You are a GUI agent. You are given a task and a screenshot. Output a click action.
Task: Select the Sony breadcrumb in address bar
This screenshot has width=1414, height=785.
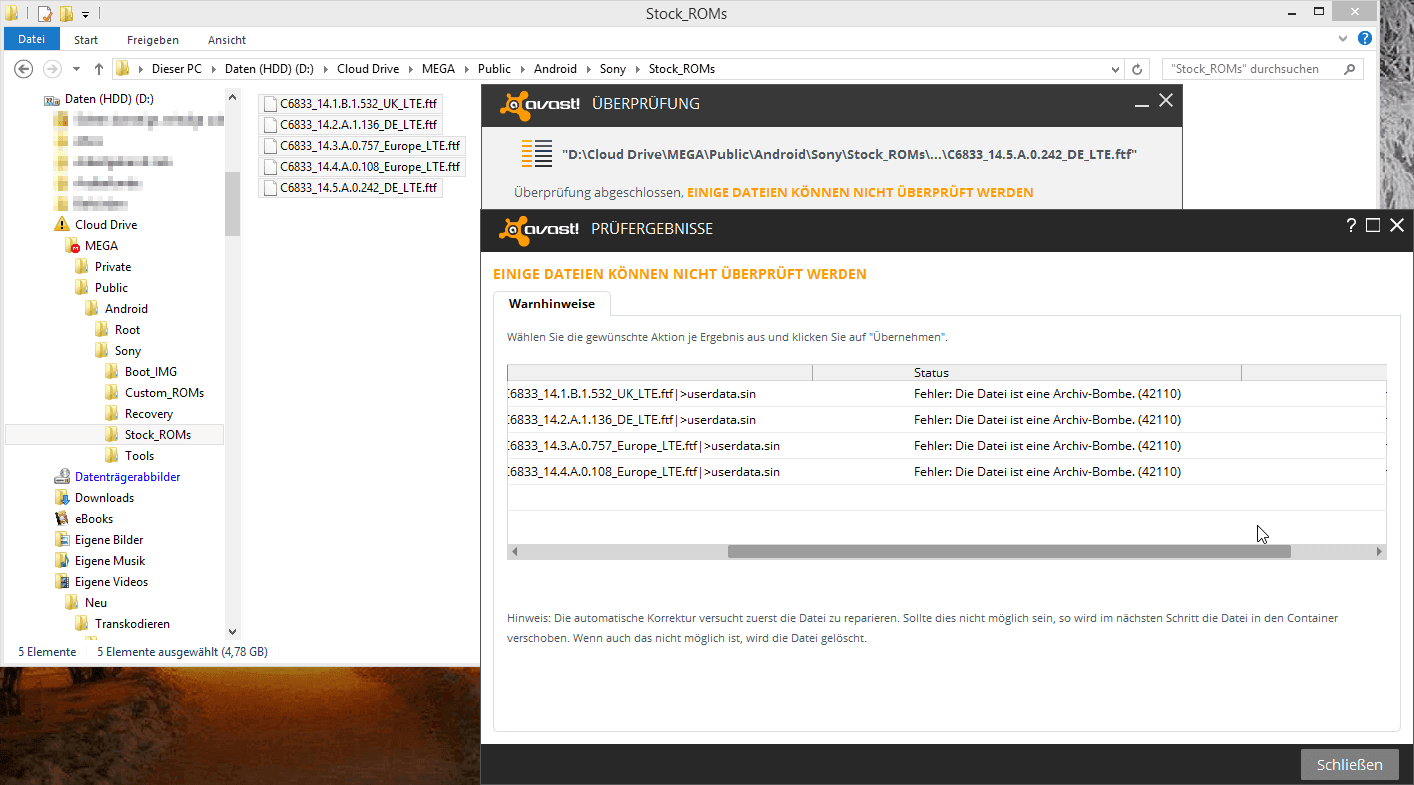pos(612,69)
